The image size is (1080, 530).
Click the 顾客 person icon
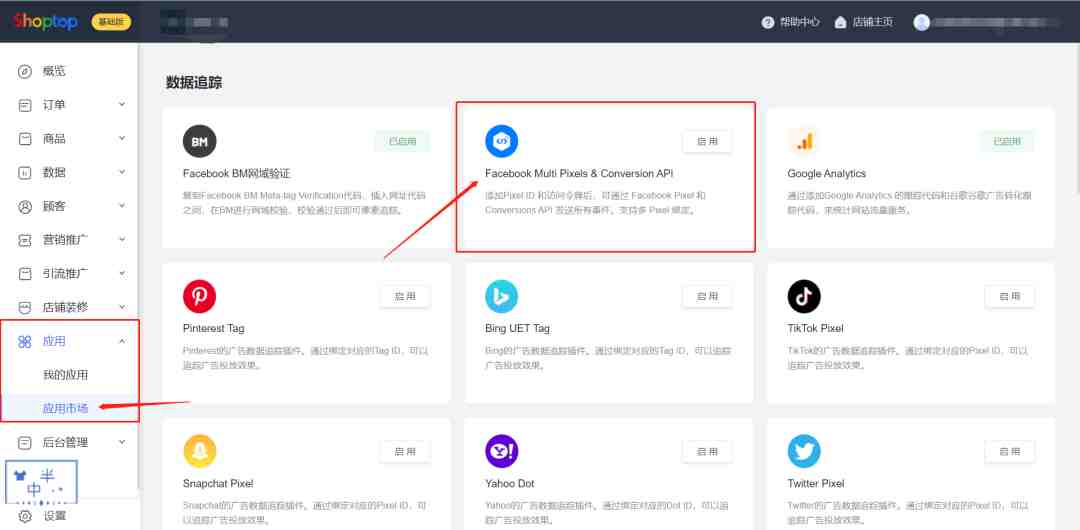click(25, 207)
